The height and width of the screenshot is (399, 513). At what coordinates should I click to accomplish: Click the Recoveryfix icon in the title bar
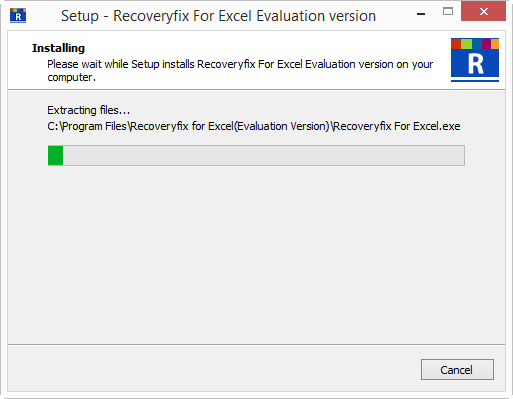(18, 16)
